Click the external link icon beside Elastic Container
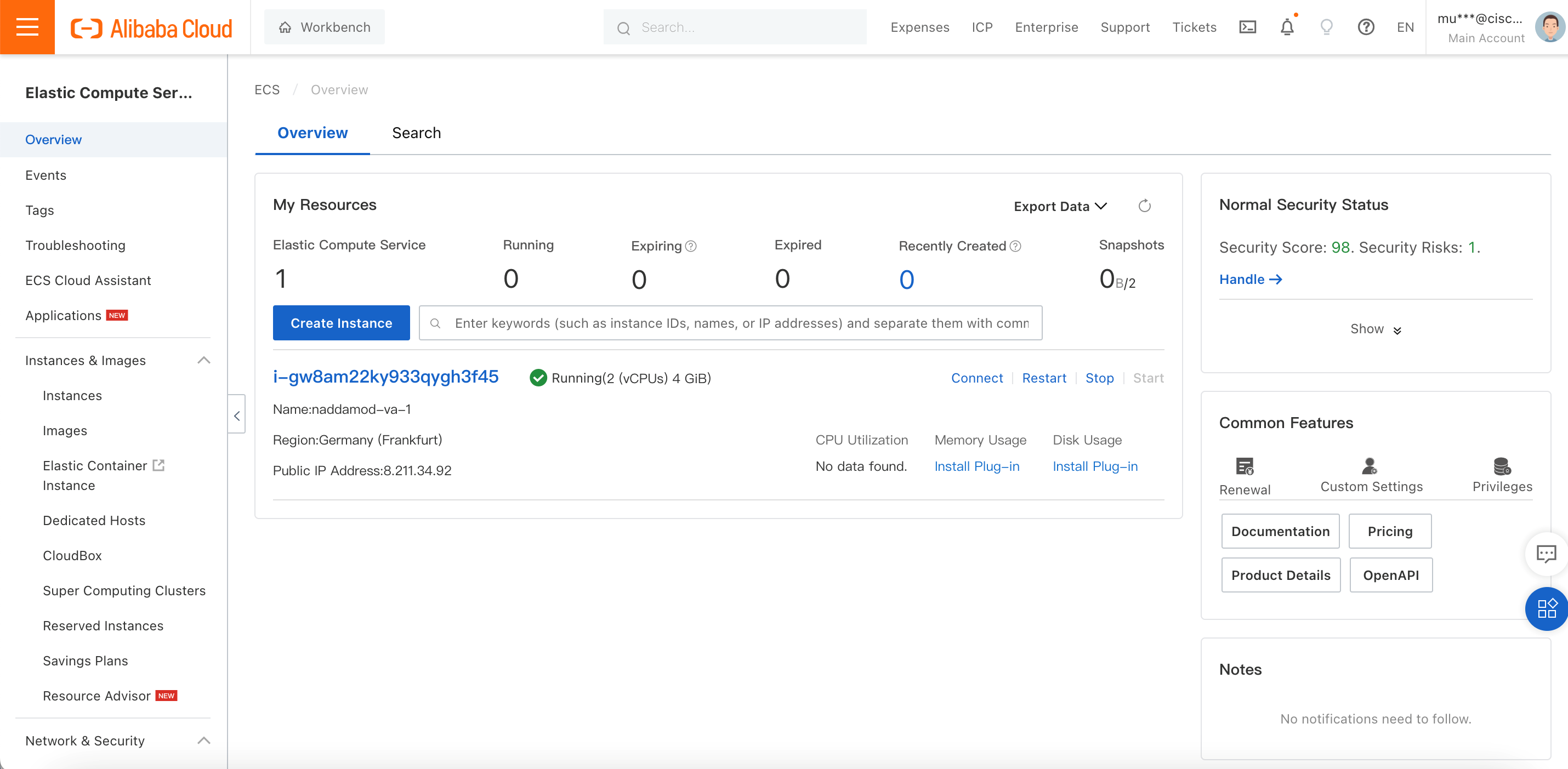The width and height of the screenshot is (1568, 769). [159, 465]
